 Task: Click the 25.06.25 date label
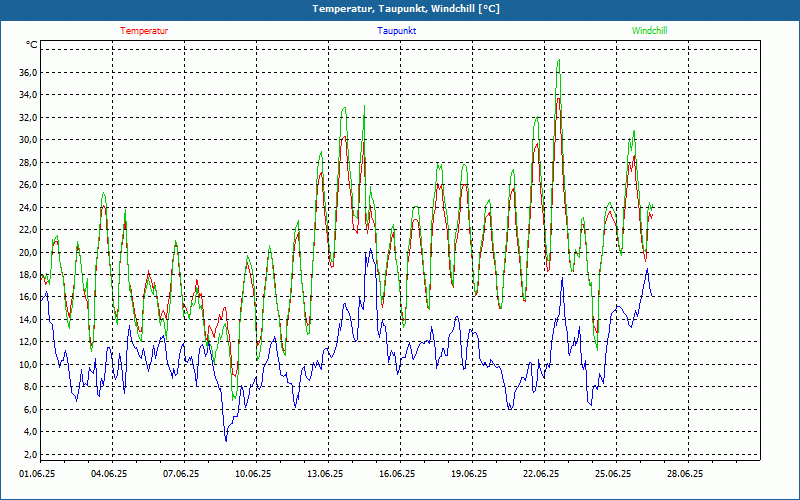point(613,474)
